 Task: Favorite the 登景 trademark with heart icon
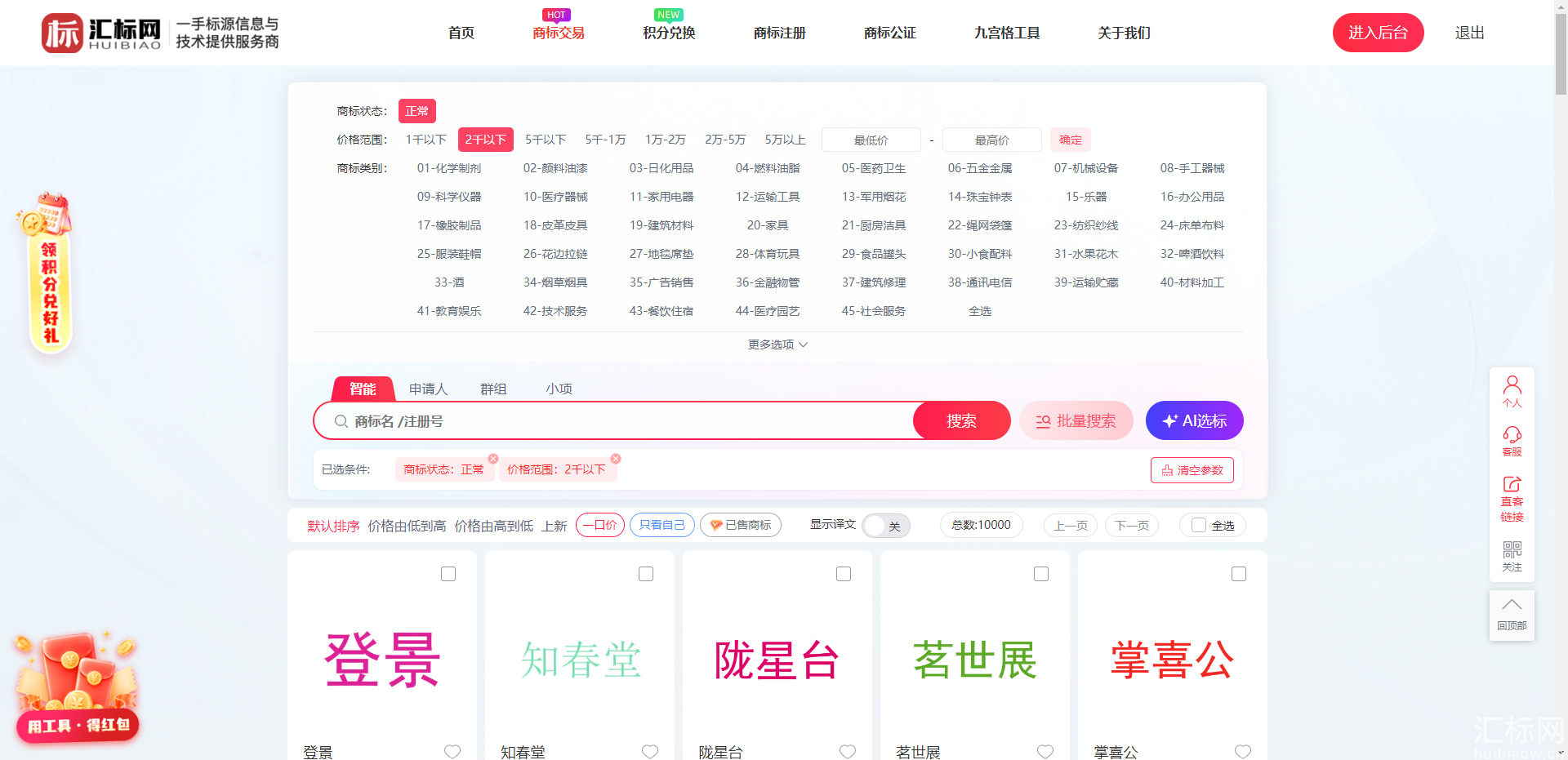click(452, 751)
